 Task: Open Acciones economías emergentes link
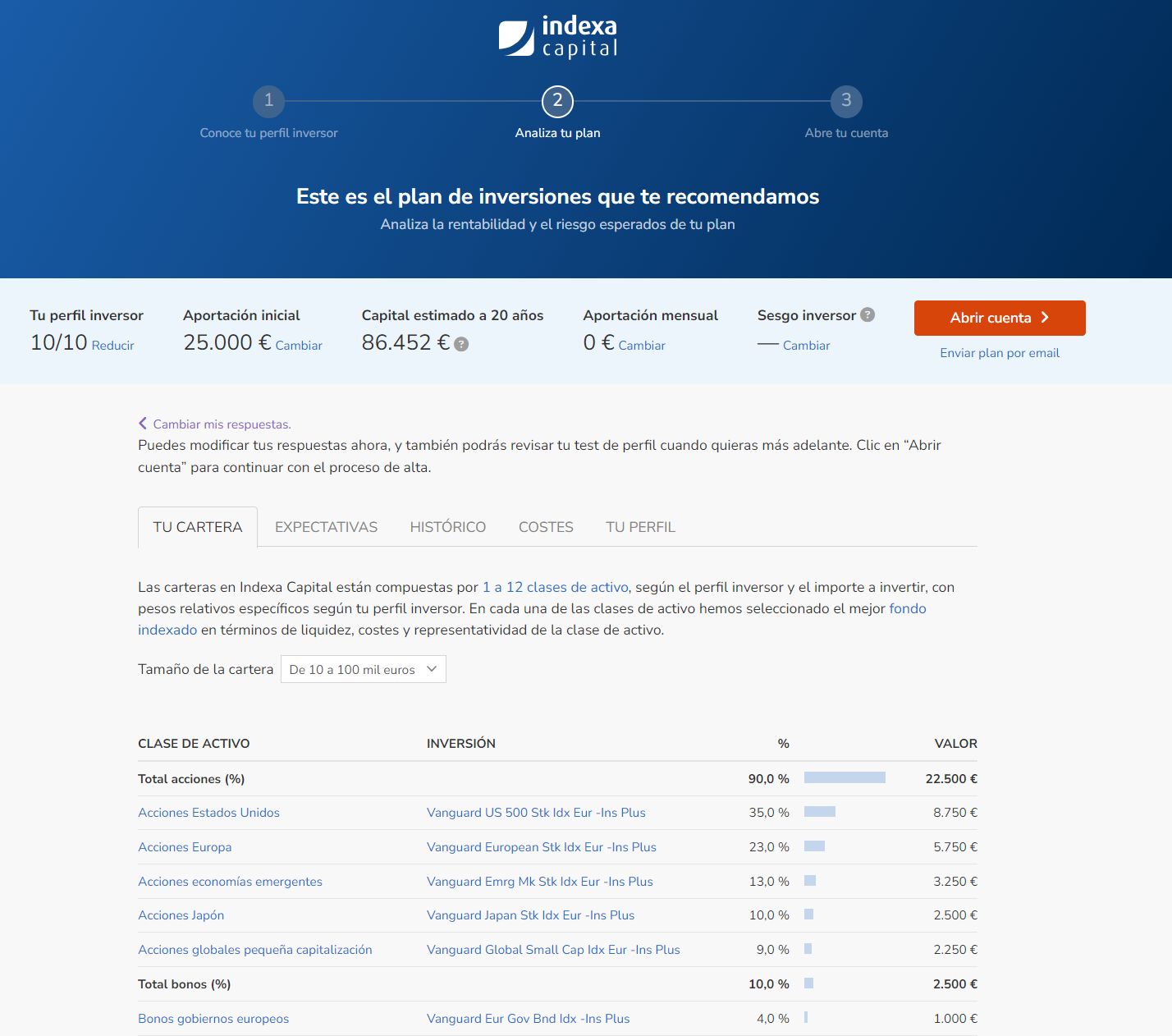pyautogui.click(x=230, y=882)
